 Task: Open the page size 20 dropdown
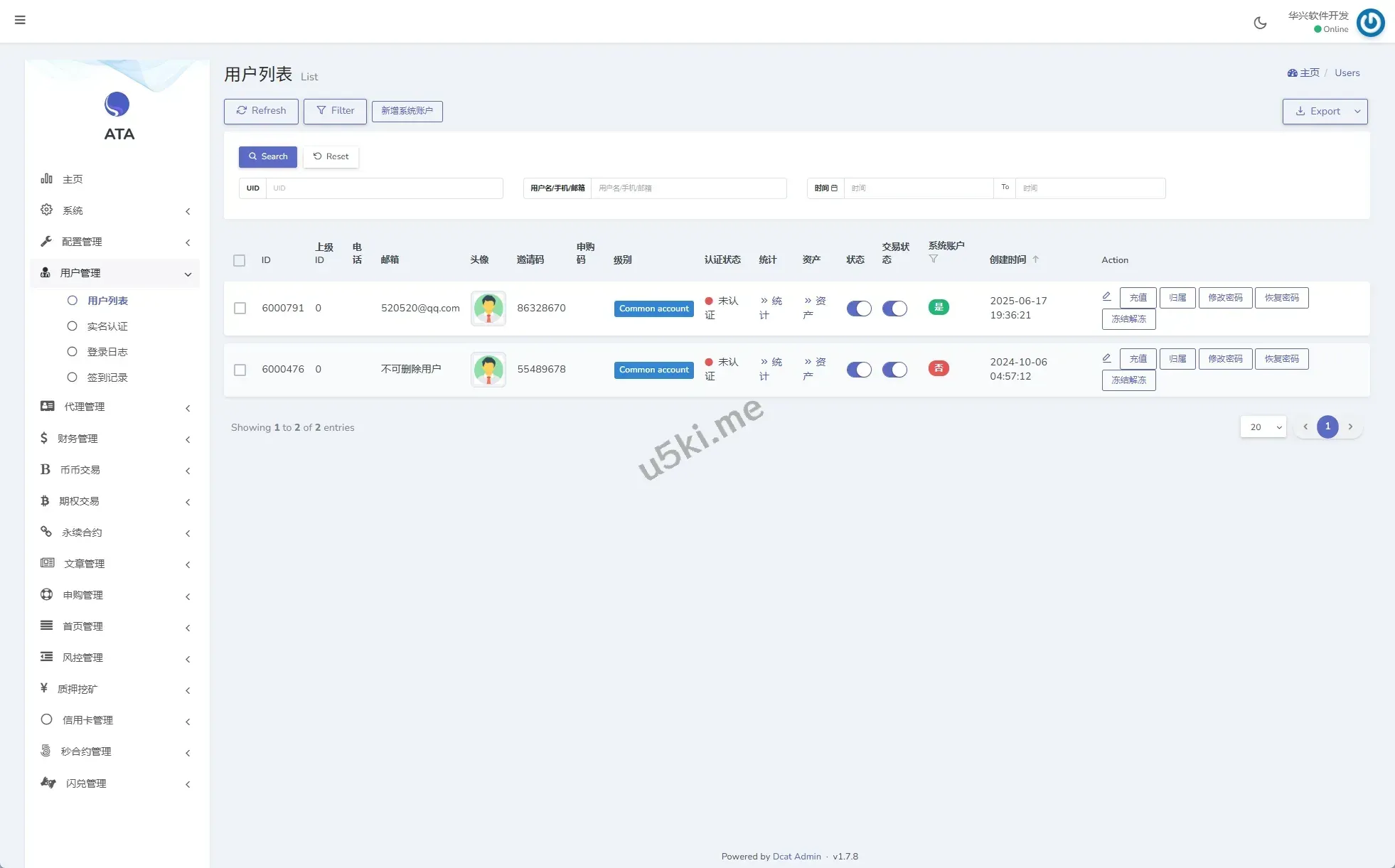point(1263,427)
